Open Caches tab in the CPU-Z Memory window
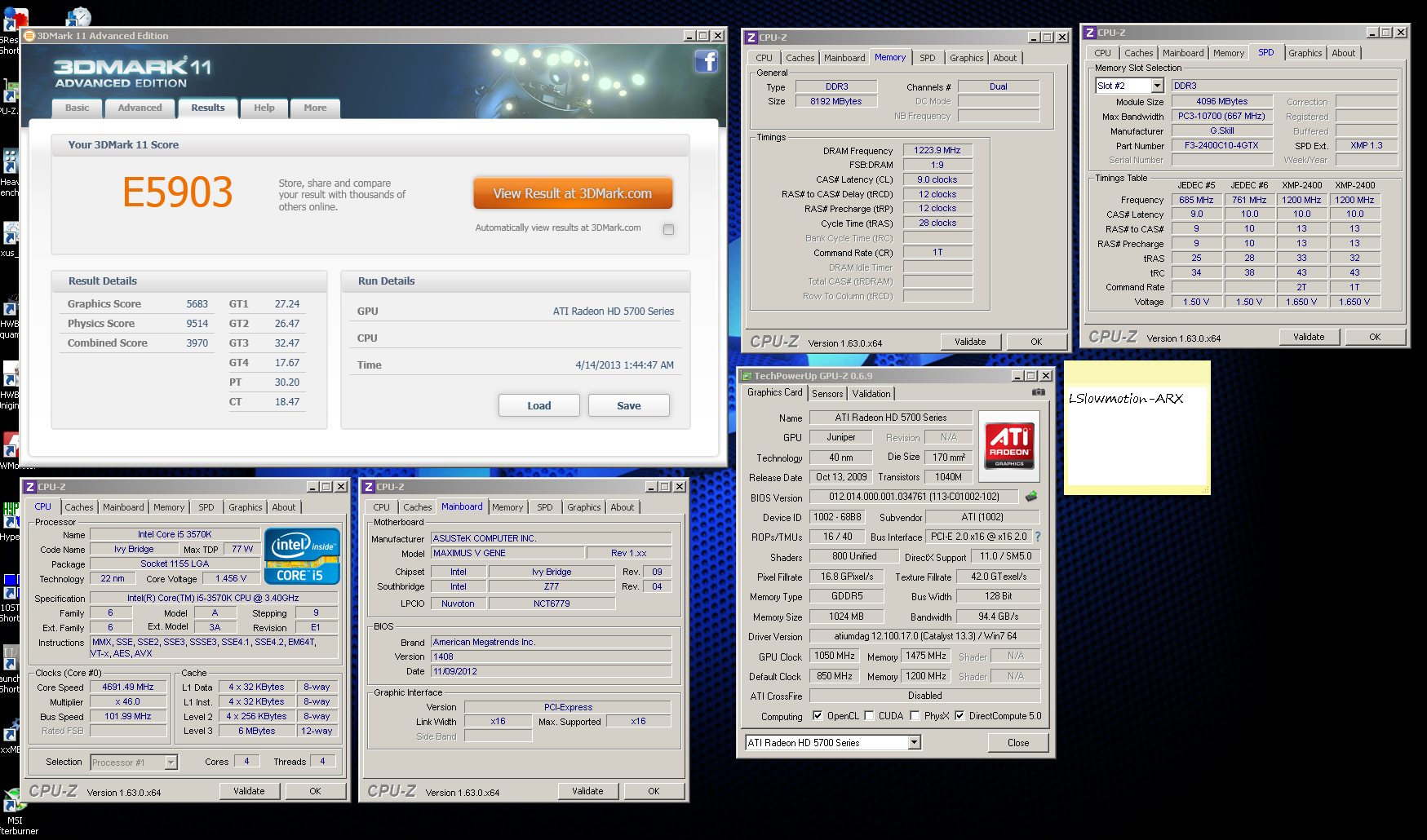 tap(800, 58)
